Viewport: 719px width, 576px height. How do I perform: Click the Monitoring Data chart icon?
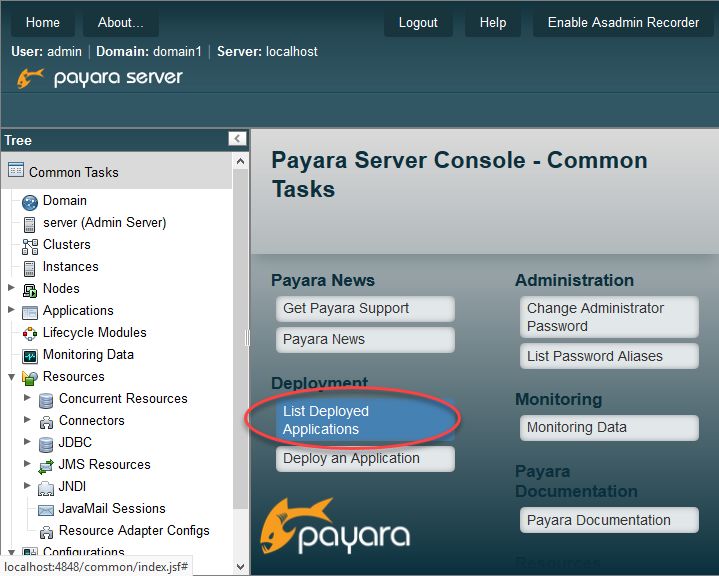point(30,356)
